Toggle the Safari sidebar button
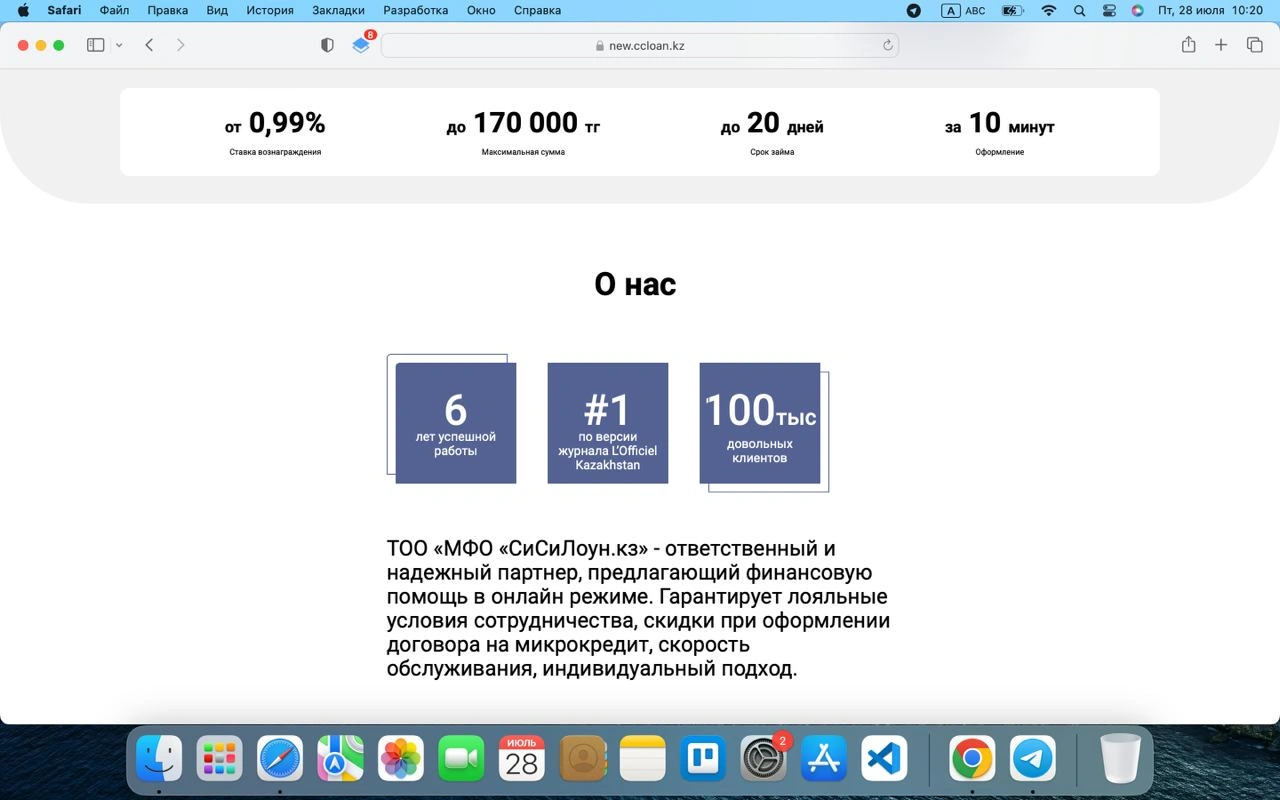The image size is (1280, 800). click(x=96, y=45)
